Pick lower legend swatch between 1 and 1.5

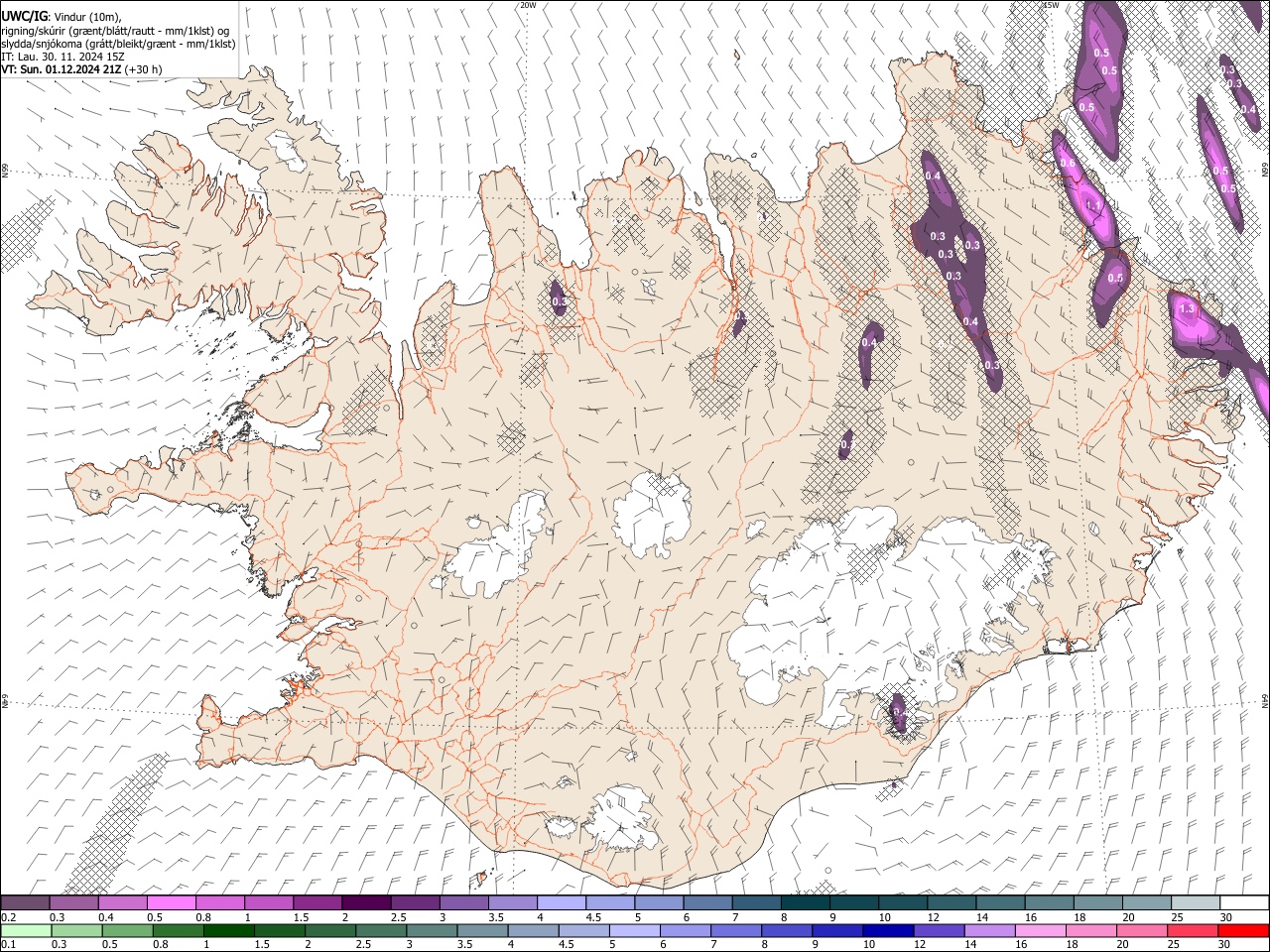coord(228,930)
